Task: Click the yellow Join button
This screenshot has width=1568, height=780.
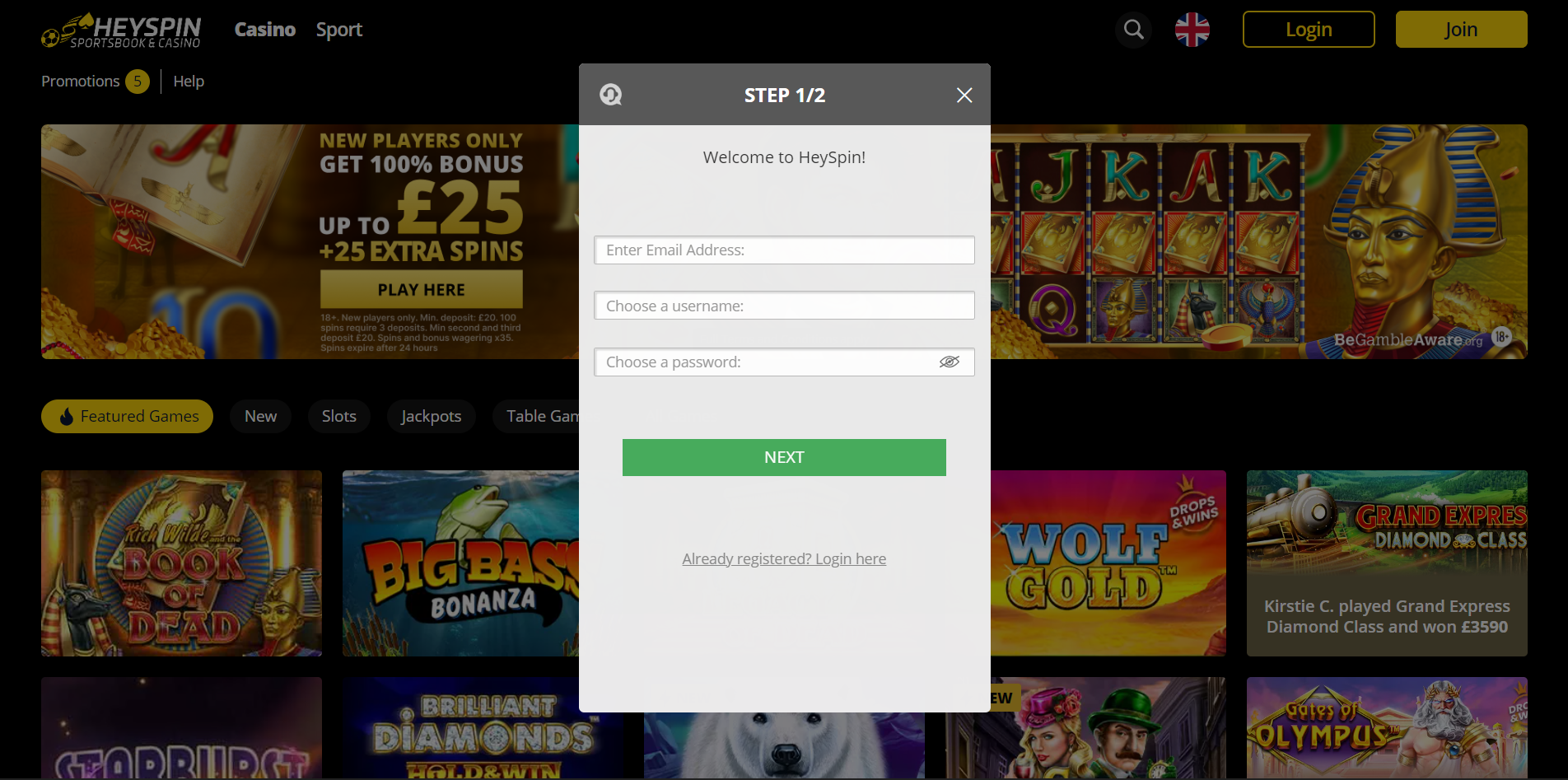Action: [x=1461, y=30]
